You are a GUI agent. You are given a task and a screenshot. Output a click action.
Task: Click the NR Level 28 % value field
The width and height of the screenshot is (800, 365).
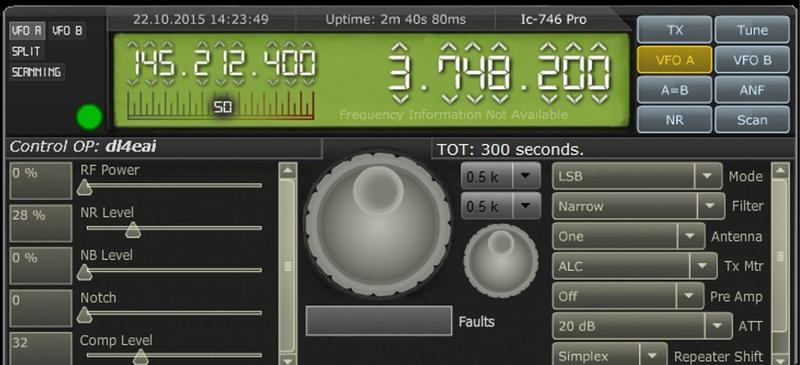pyautogui.click(x=41, y=223)
